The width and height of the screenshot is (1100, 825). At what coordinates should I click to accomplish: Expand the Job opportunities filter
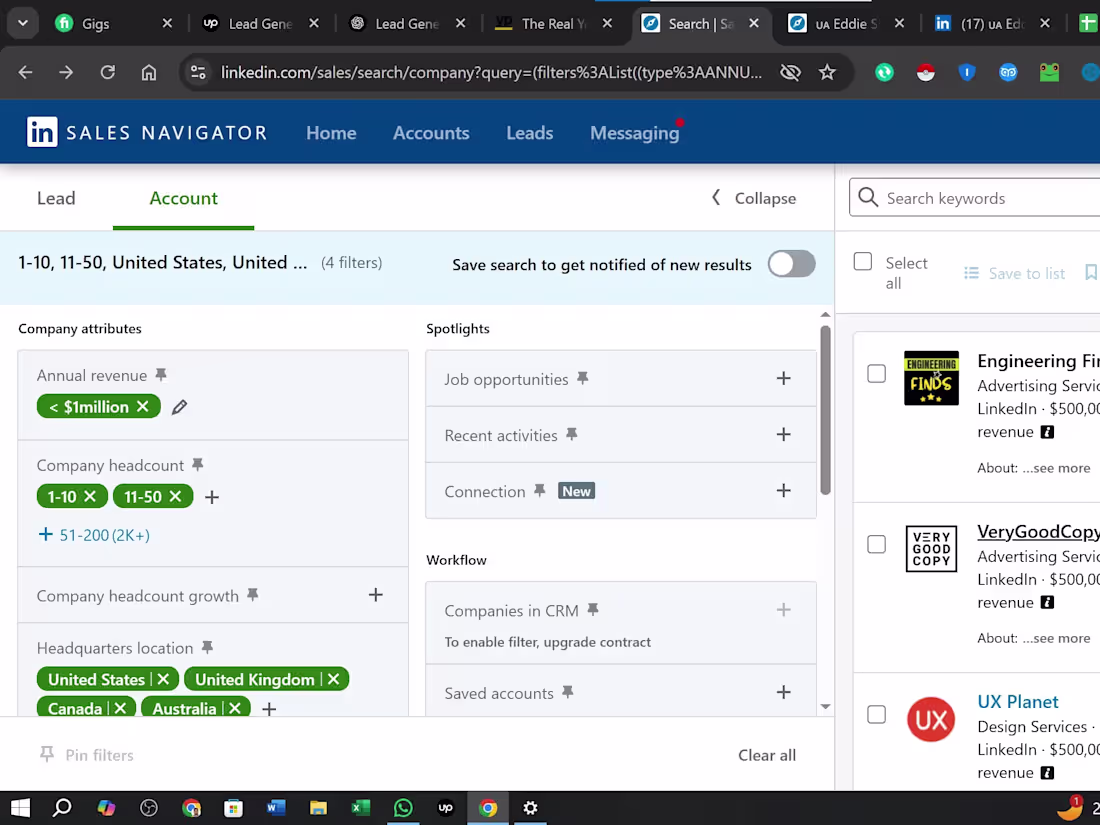(x=784, y=378)
